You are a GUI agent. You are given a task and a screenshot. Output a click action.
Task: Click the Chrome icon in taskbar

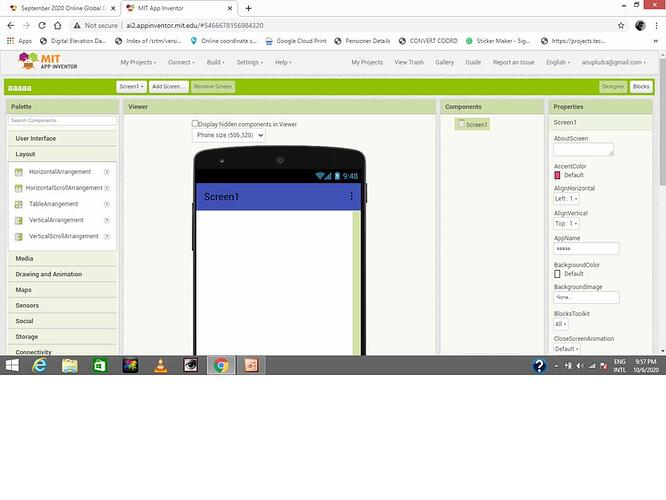tap(221, 365)
